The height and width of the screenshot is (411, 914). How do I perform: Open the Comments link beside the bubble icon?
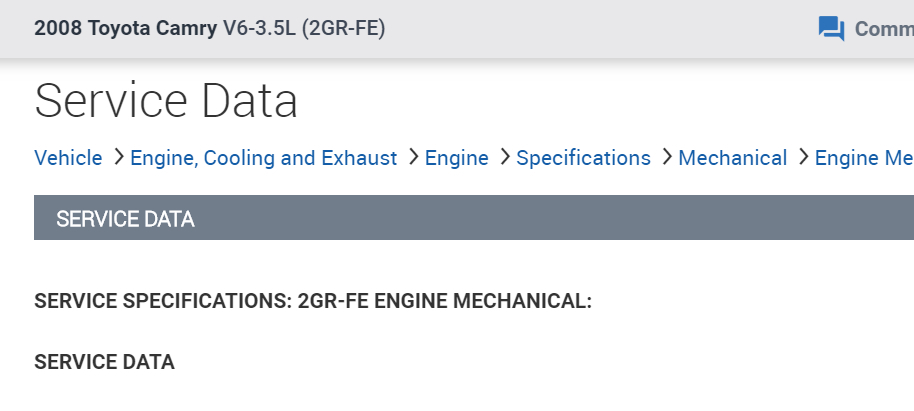(x=883, y=28)
